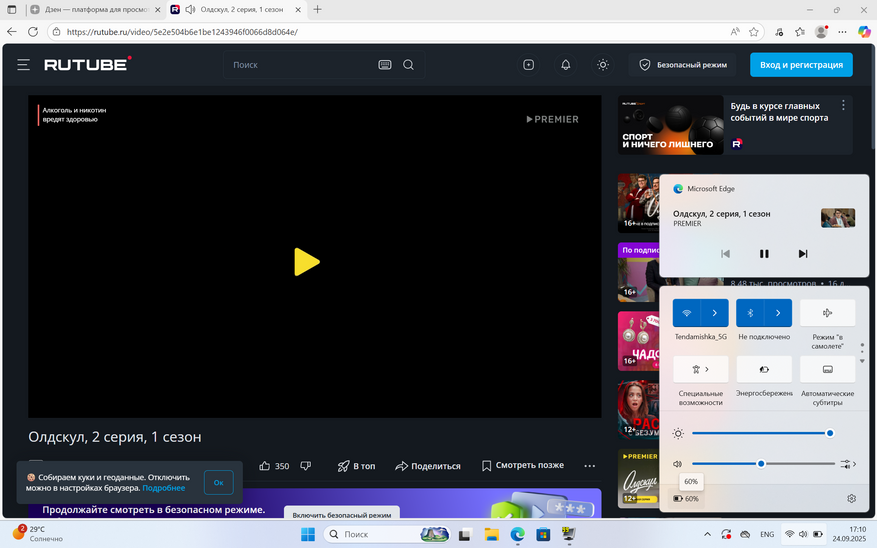Toggle Wi-Fi in quick settings

click(x=687, y=313)
